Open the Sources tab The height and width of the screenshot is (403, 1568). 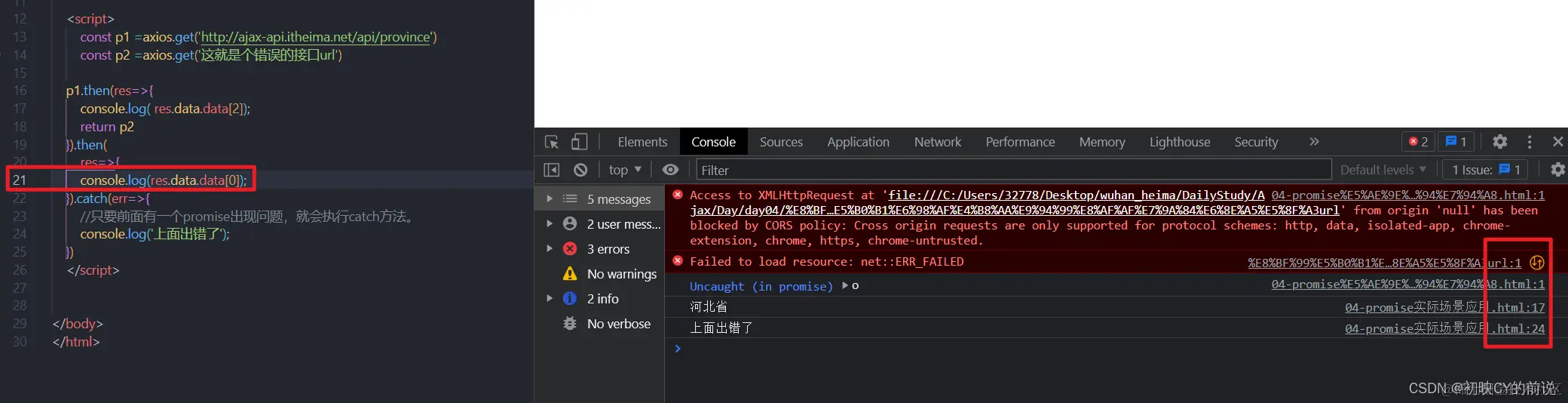781,142
